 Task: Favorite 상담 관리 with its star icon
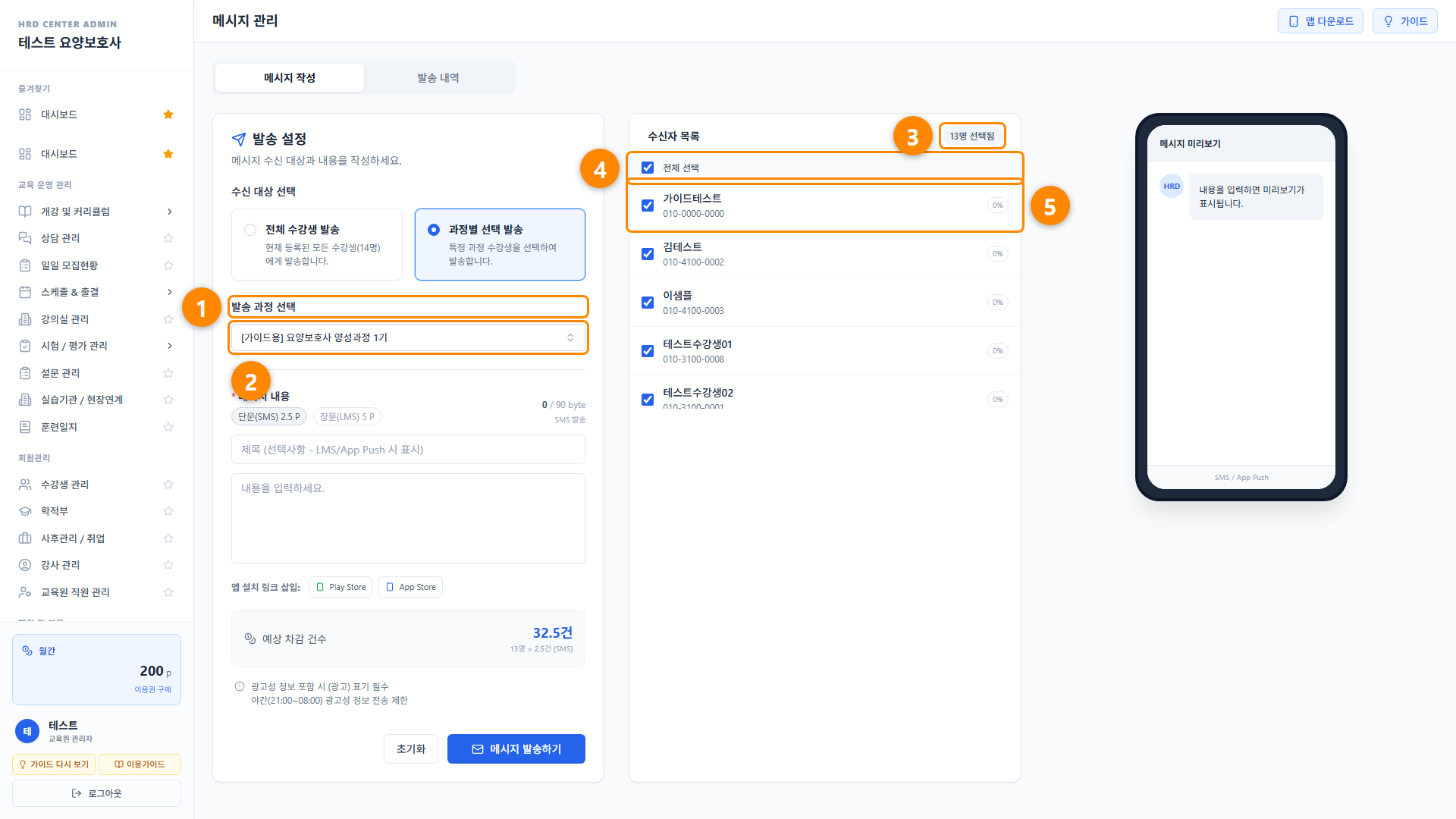tap(168, 238)
